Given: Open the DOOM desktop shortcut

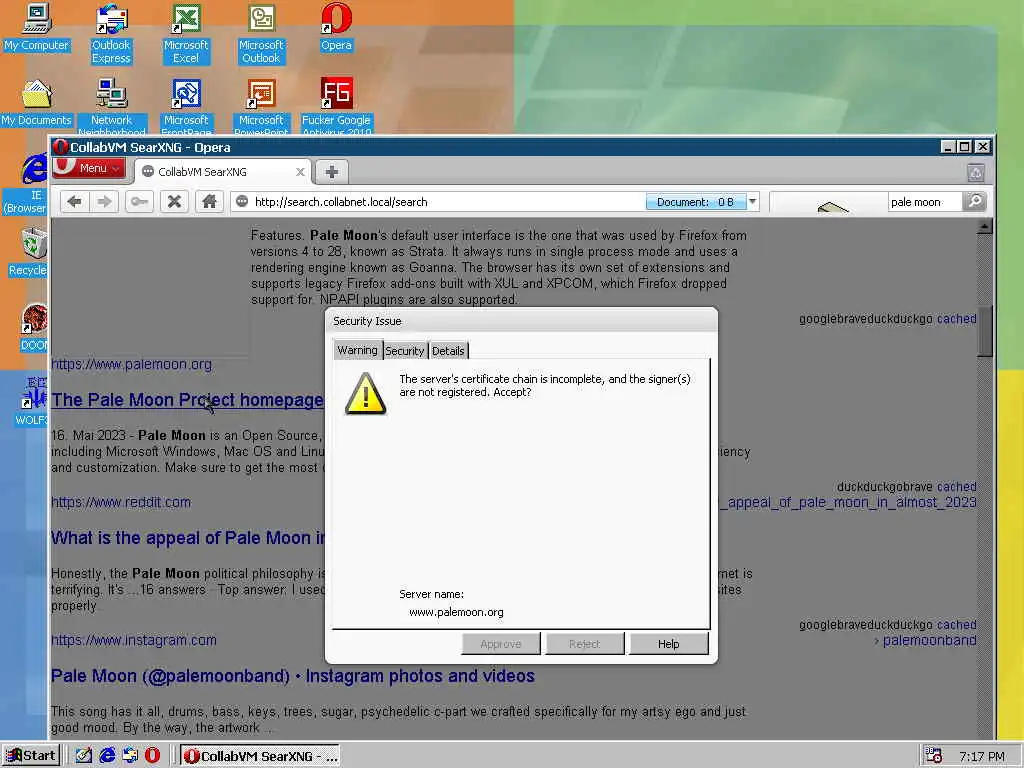Looking at the screenshot, I should point(33,328).
